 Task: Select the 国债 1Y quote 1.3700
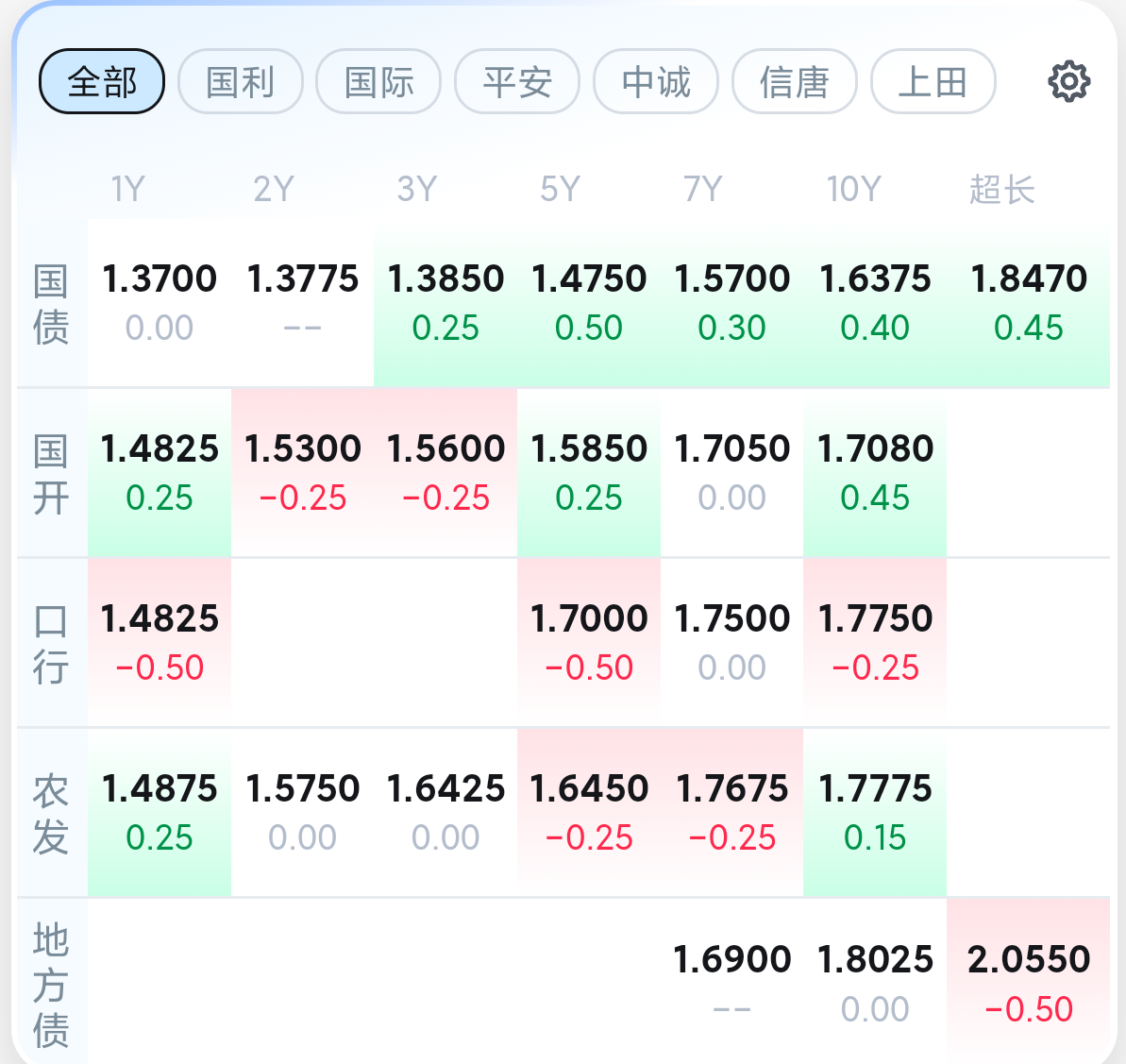(x=160, y=303)
